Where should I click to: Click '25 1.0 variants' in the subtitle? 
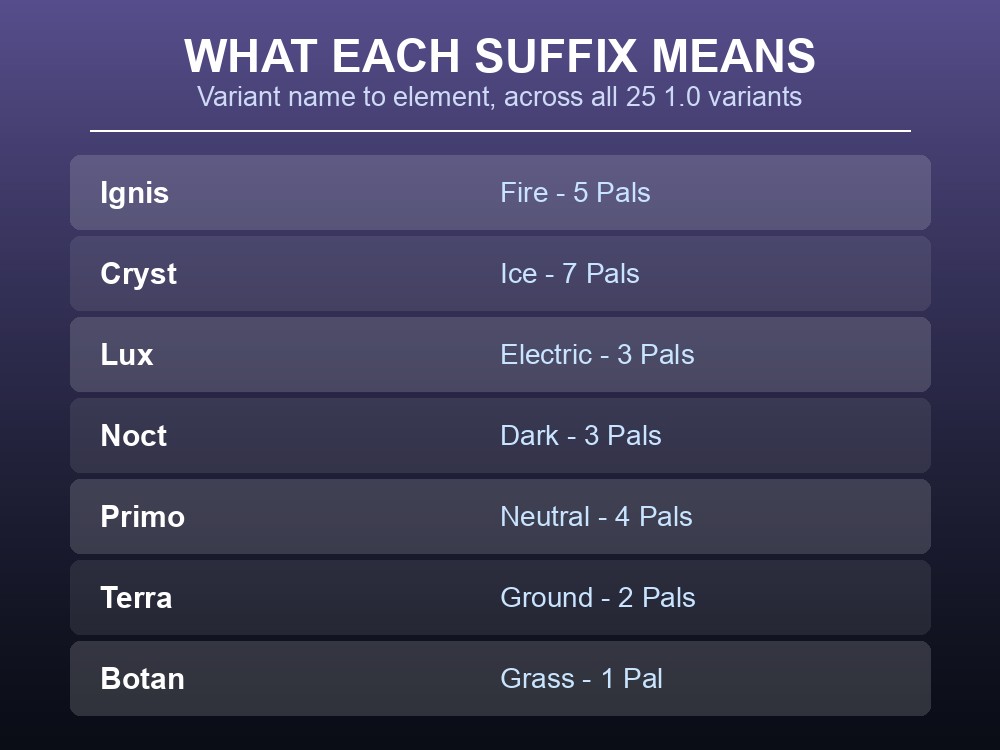[714, 97]
